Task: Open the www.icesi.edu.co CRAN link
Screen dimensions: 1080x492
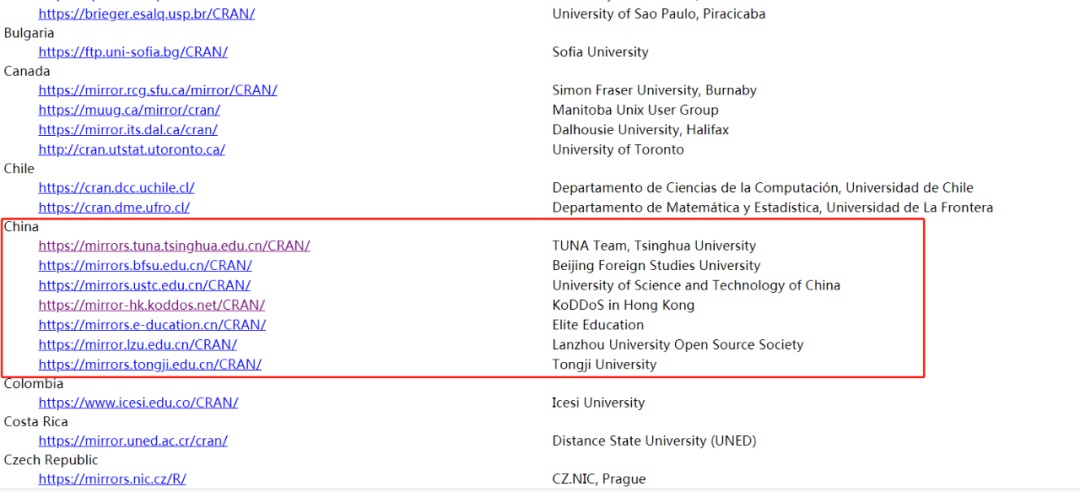Action: click(138, 402)
